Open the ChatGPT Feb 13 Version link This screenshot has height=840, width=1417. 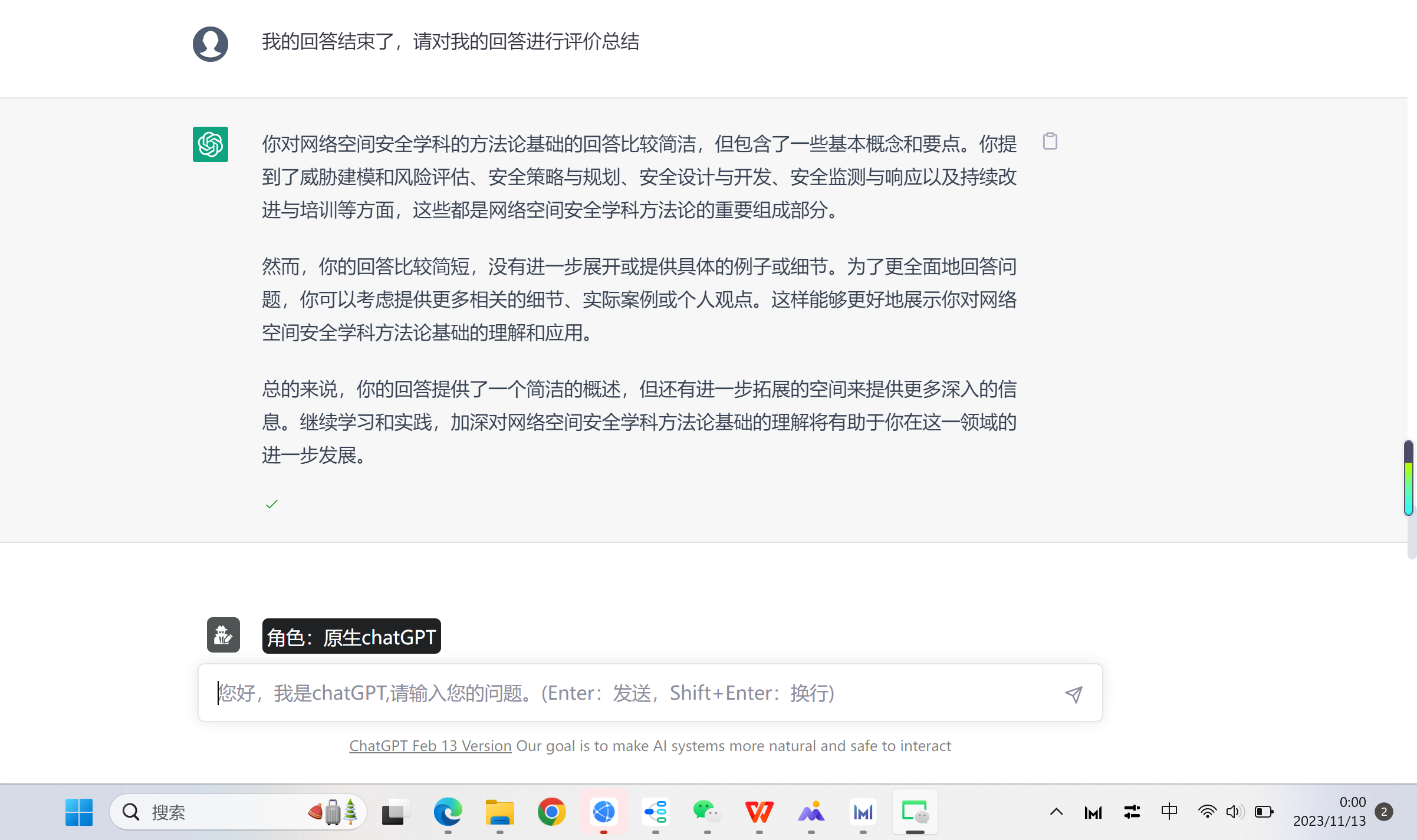[x=430, y=746]
